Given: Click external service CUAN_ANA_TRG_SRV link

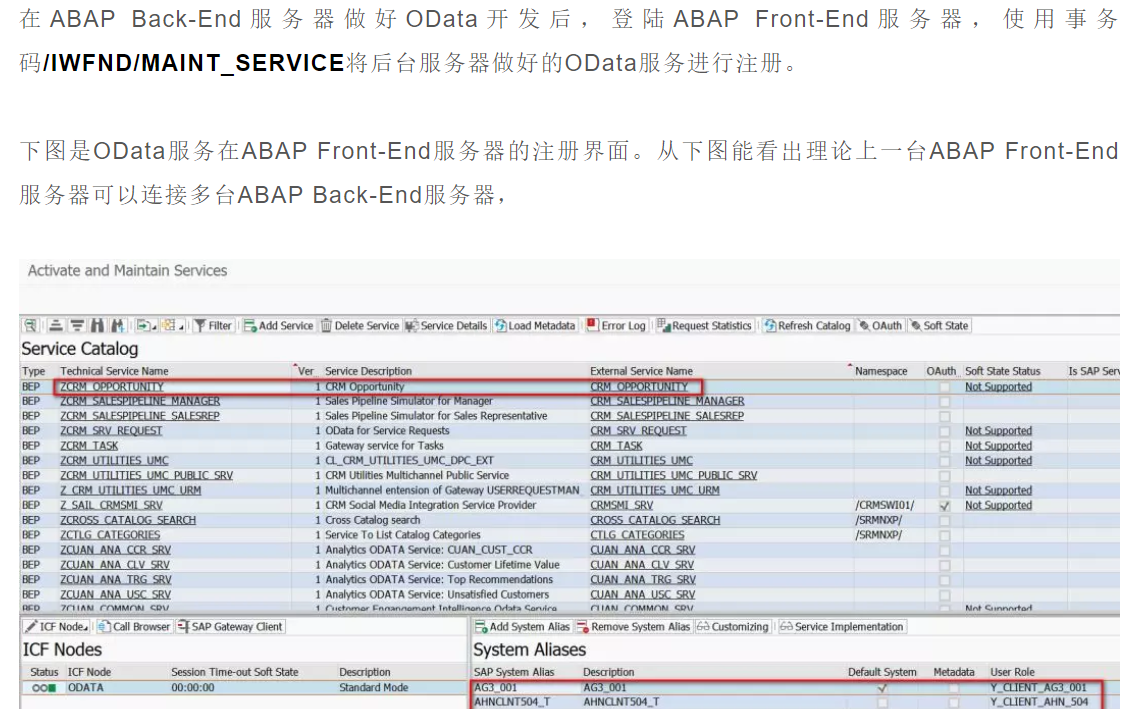Looking at the screenshot, I should click(x=643, y=579).
